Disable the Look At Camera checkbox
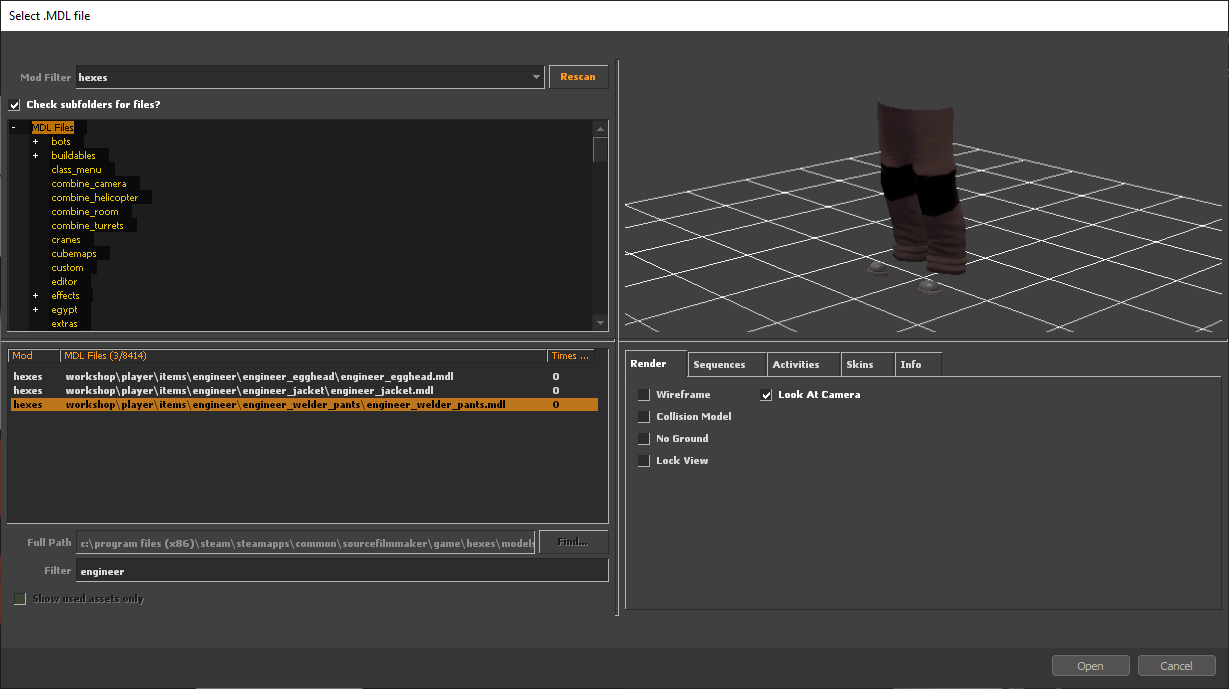The image size is (1229, 689). coord(767,395)
